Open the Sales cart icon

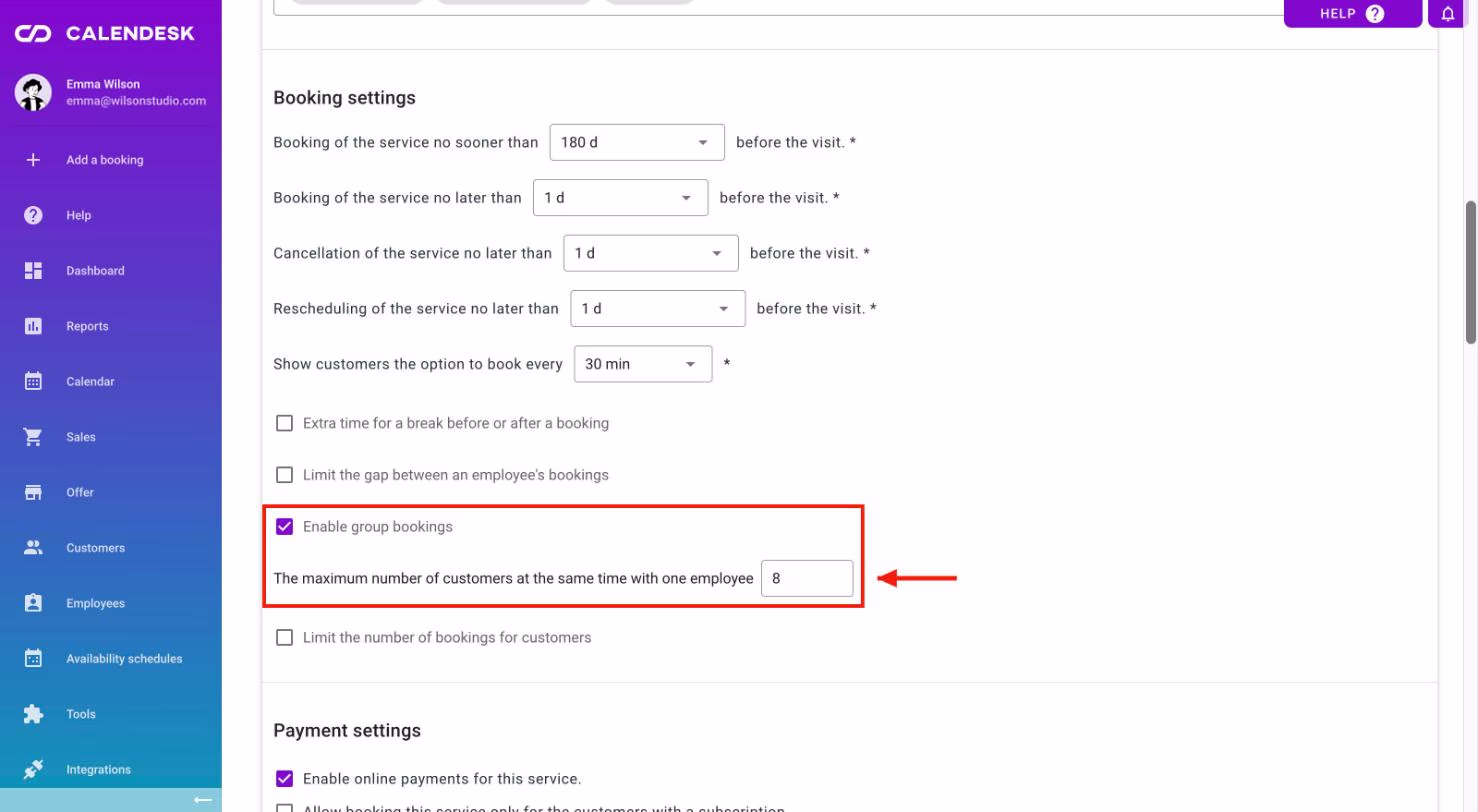click(x=33, y=437)
